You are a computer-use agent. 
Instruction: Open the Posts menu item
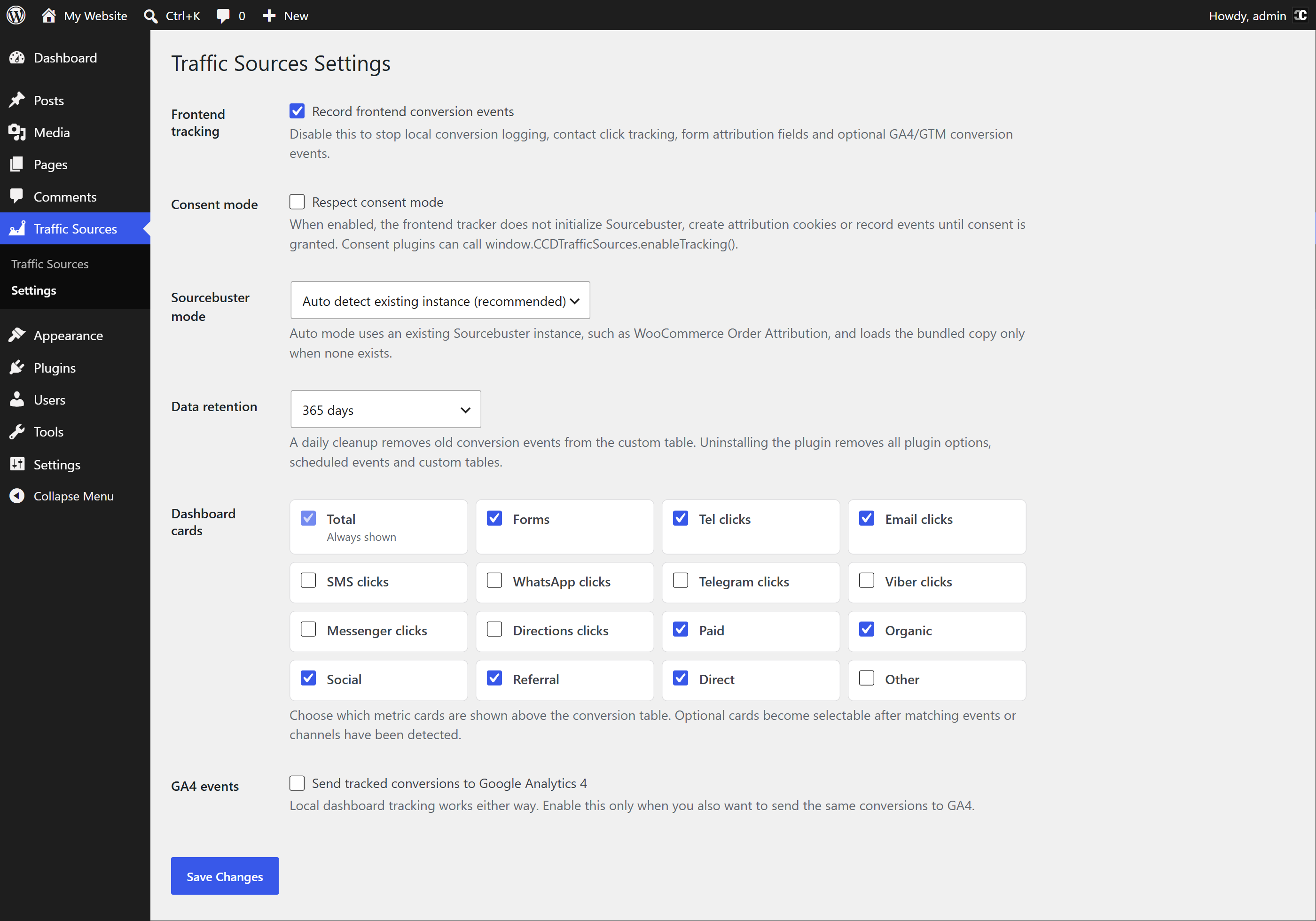click(75, 100)
